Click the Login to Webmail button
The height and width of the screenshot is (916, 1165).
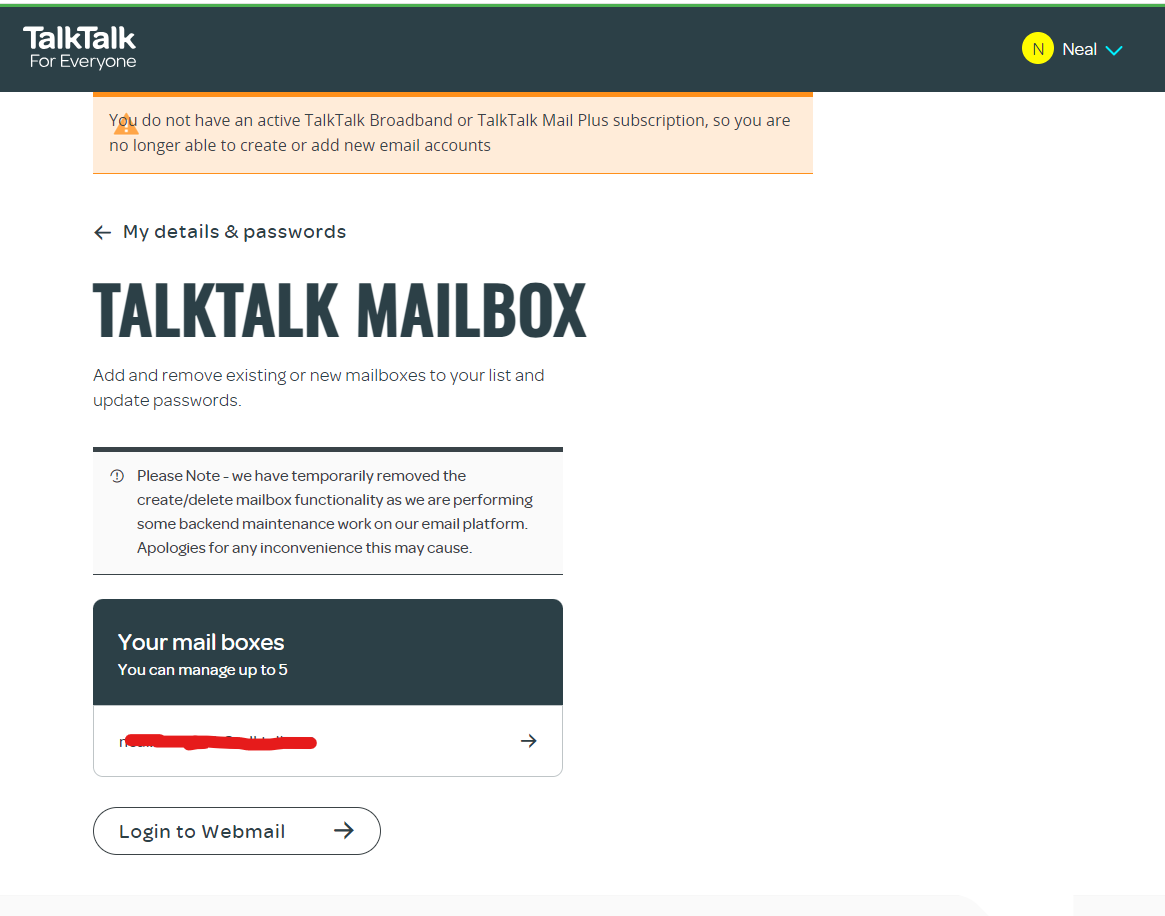[x=236, y=831]
